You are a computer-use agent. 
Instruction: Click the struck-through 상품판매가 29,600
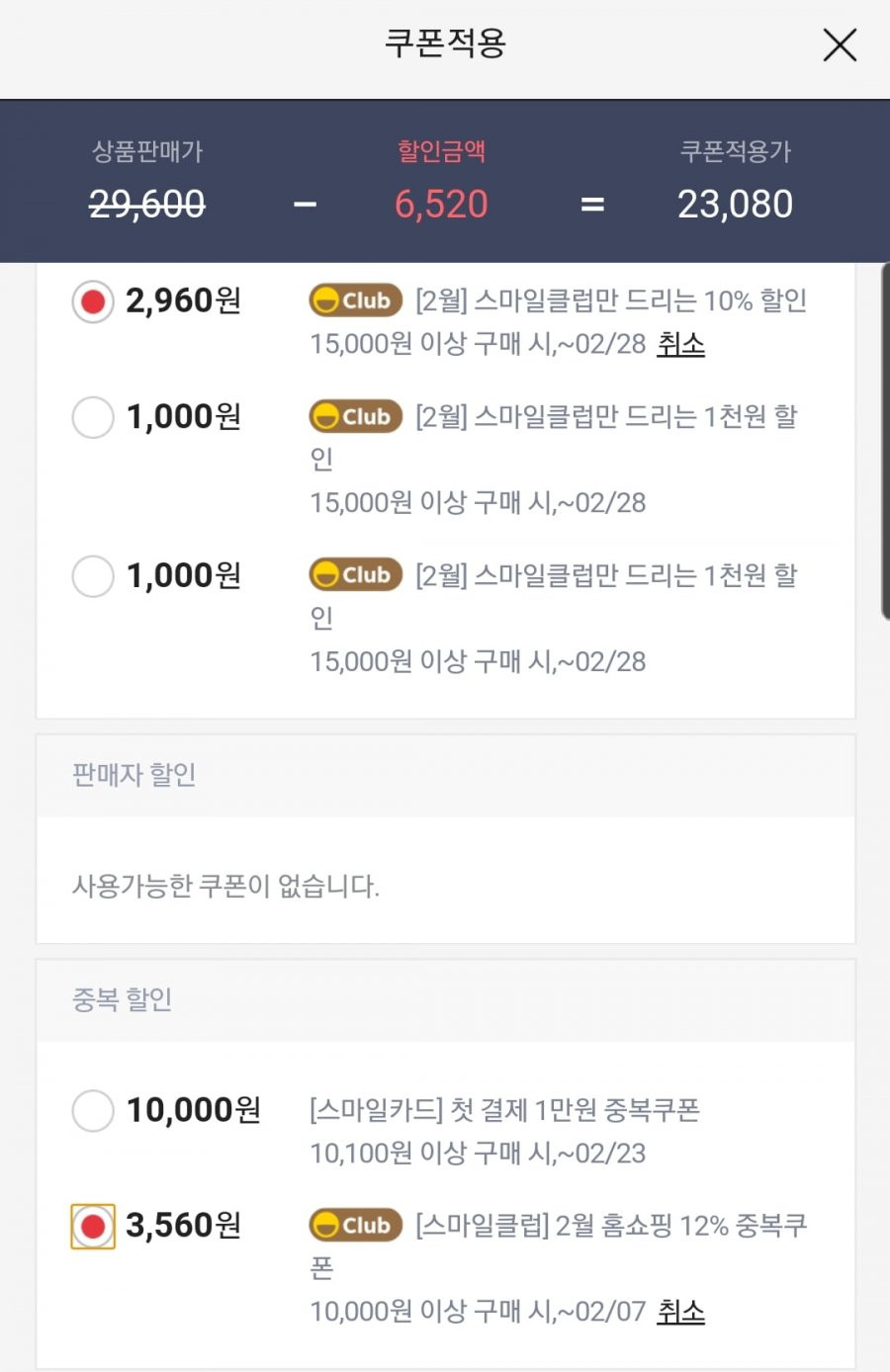coord(147,205)
